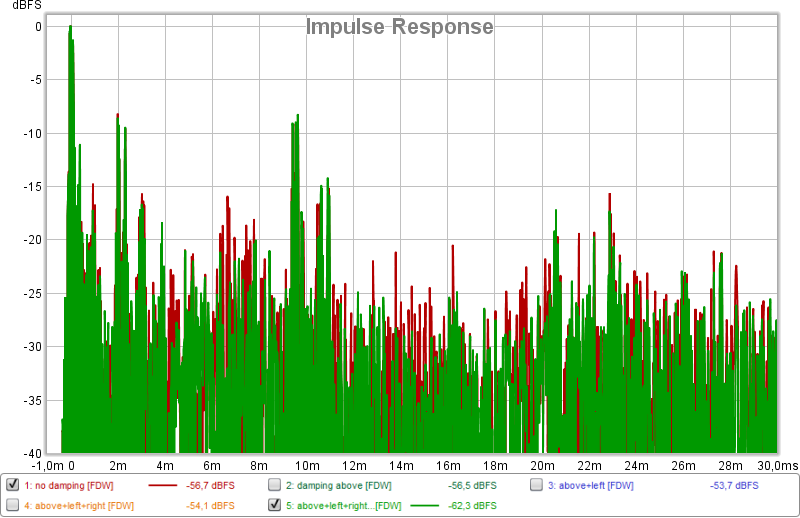Enable the '4: above+left+right' trace checkbox
The width and height of the screenshot is (800, 518).
point(13,505)
